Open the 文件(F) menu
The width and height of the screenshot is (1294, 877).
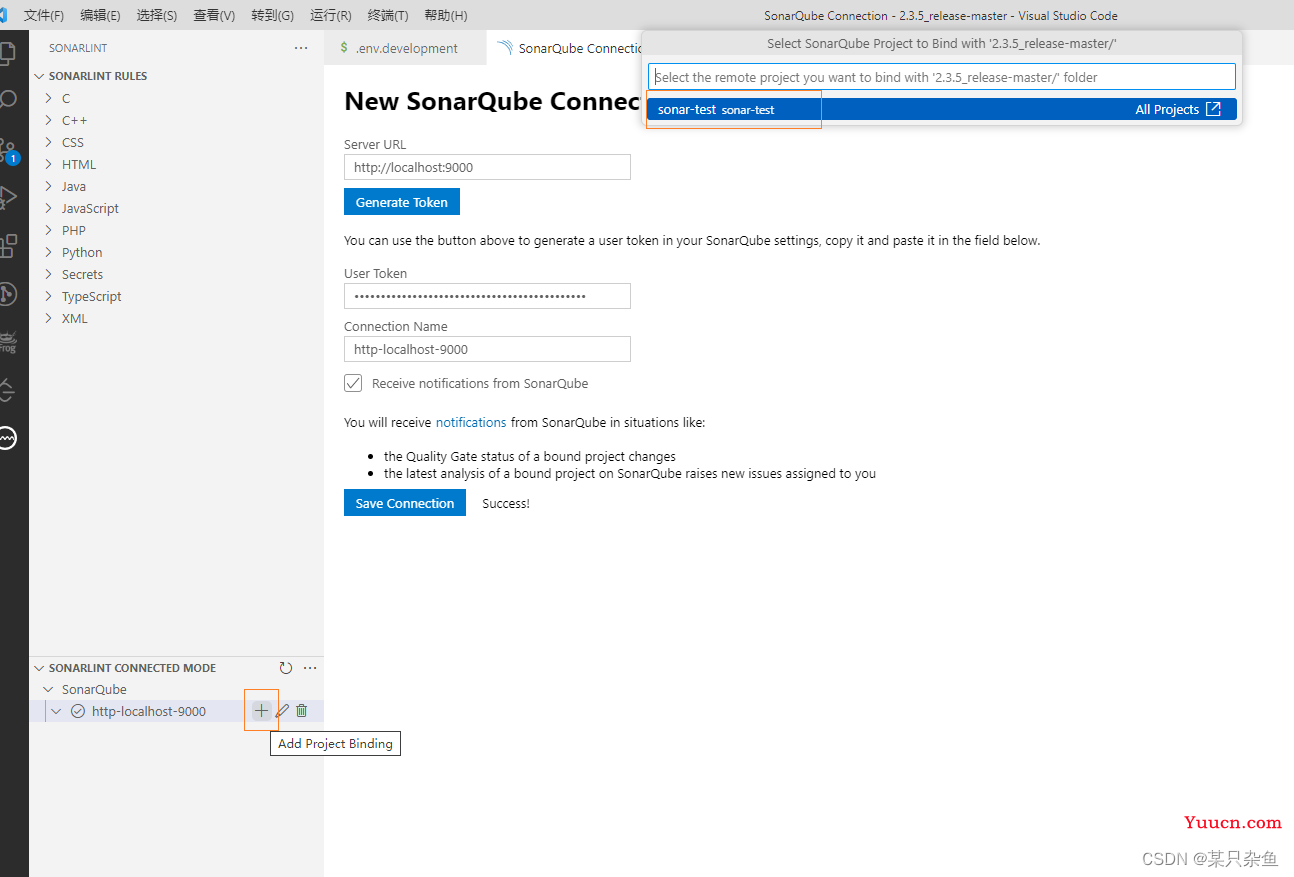pyautogui.click(x=43, y=16)
